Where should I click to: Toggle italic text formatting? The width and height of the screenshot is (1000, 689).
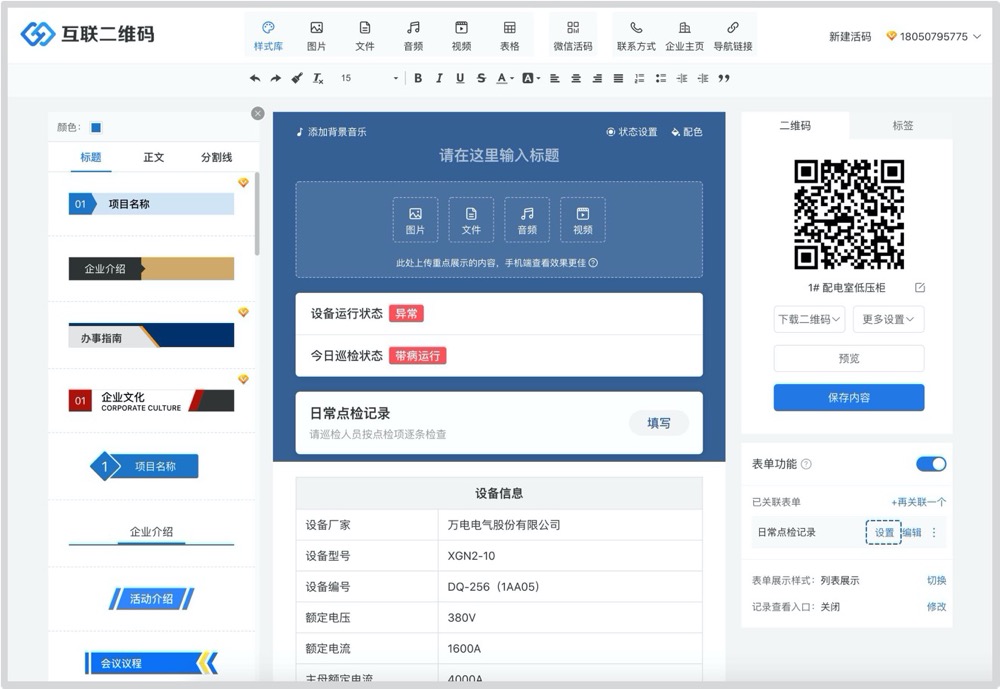point(439,78)
